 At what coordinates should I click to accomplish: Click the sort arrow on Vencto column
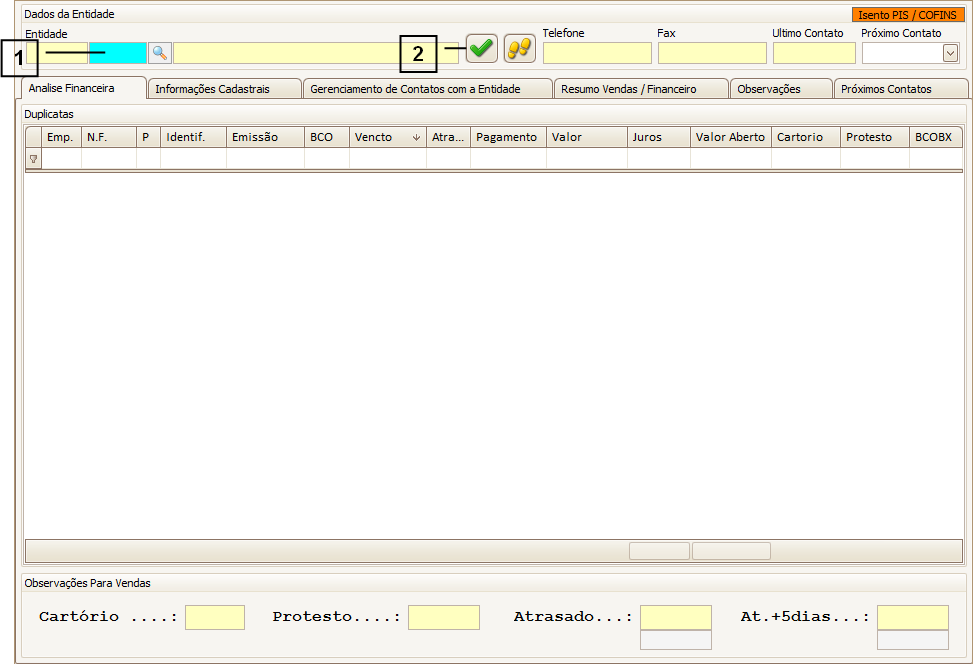point(416,138)
